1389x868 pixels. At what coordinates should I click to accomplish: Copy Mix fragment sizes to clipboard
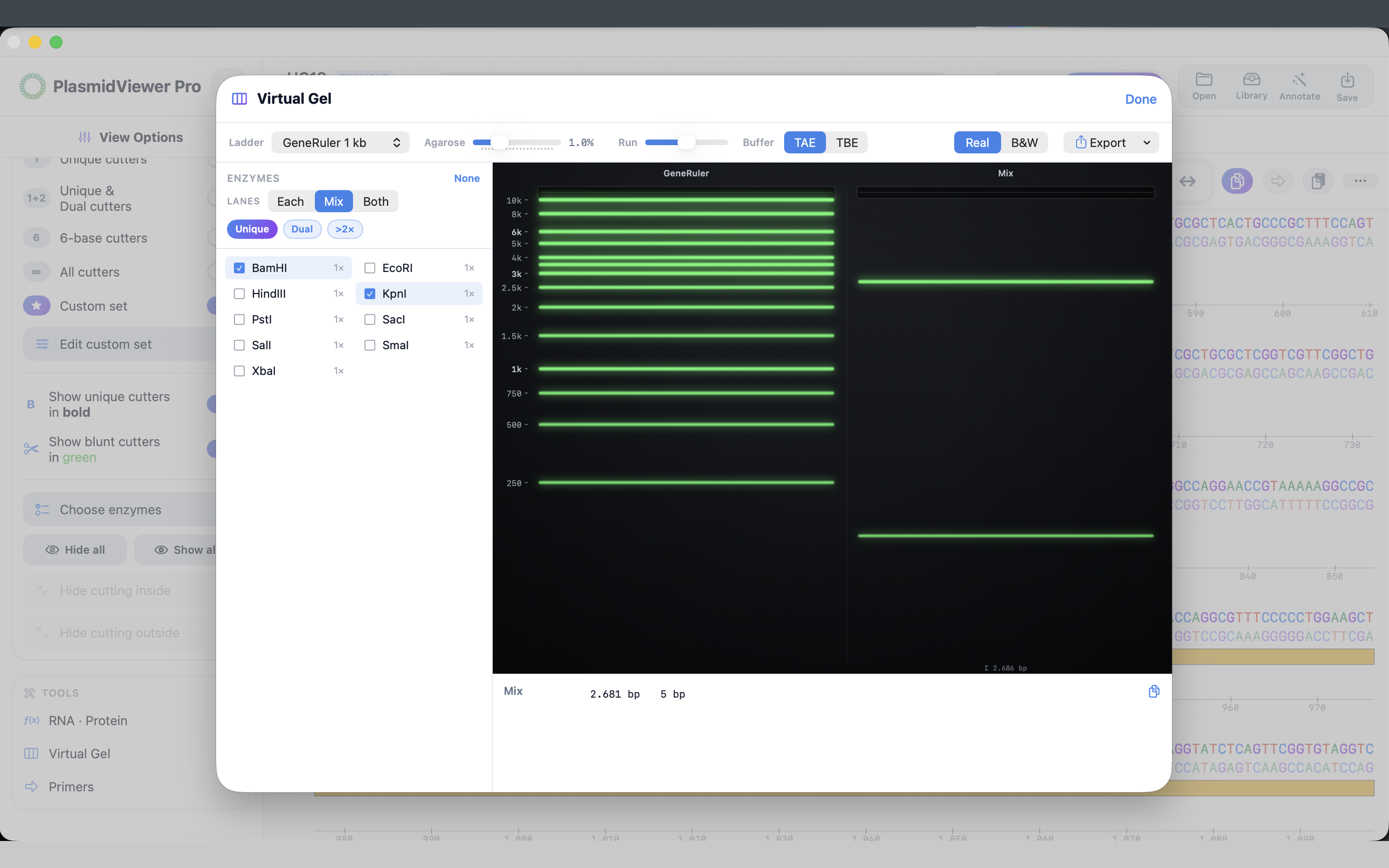1154,691
